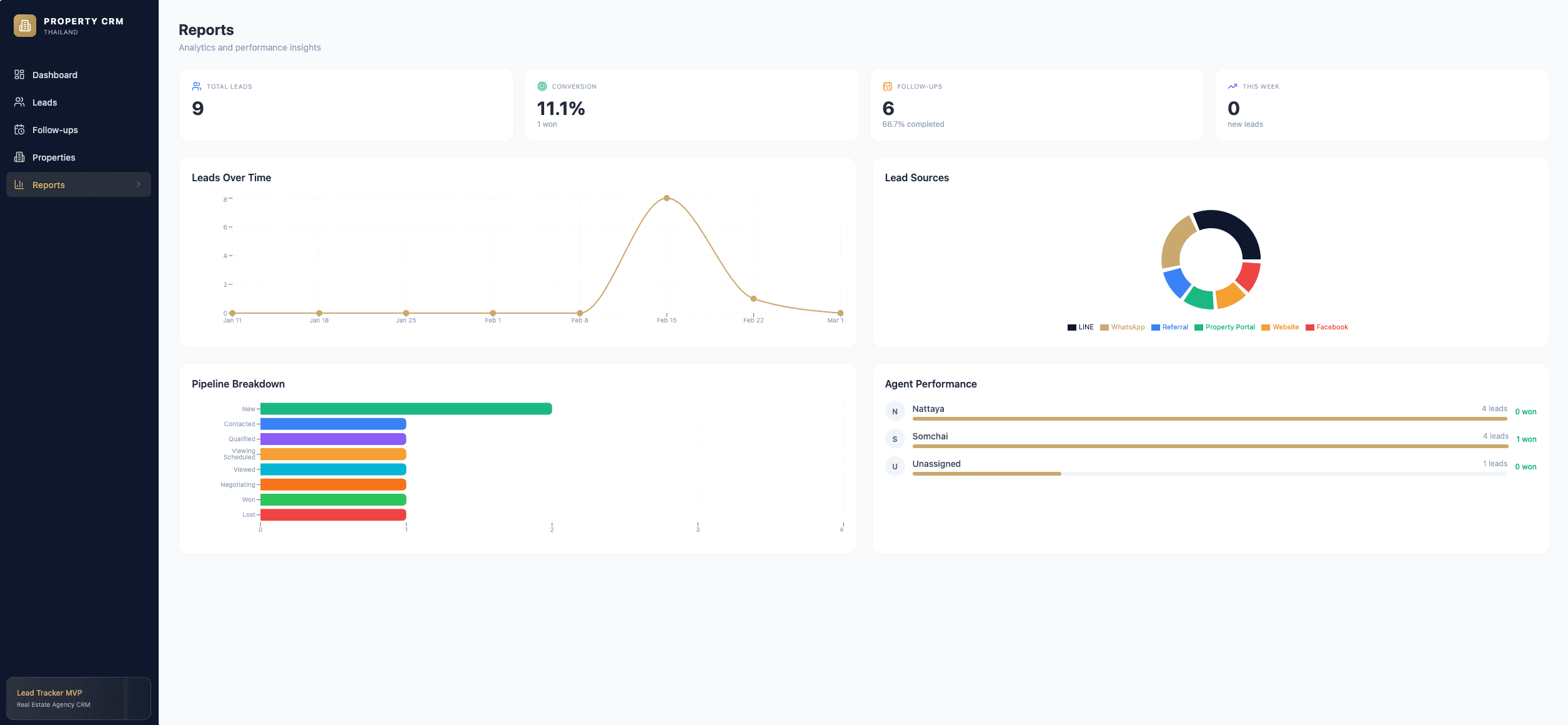Click the Conversion target icon

click(x=542, y=86)
